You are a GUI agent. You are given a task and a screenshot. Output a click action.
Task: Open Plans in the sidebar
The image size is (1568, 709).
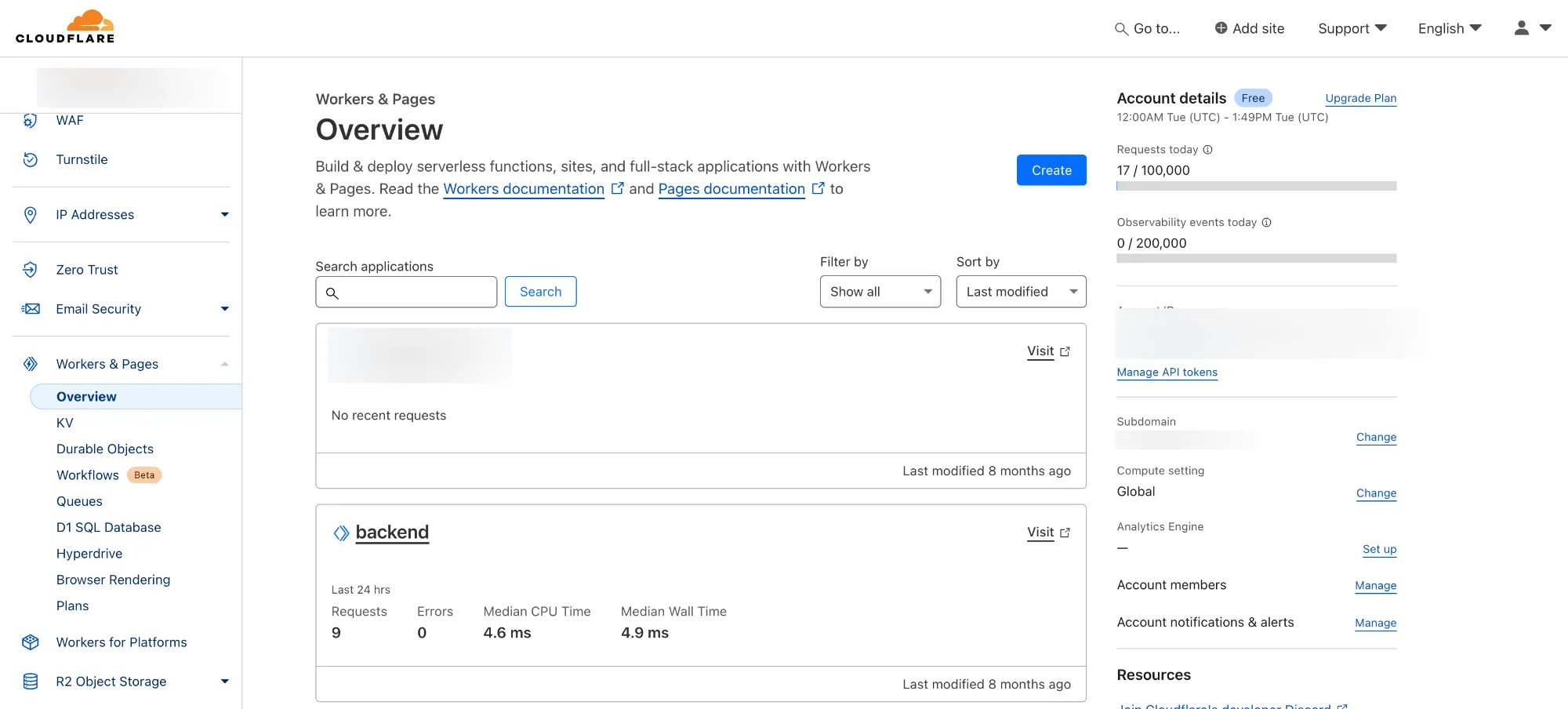tap(72, 605)
